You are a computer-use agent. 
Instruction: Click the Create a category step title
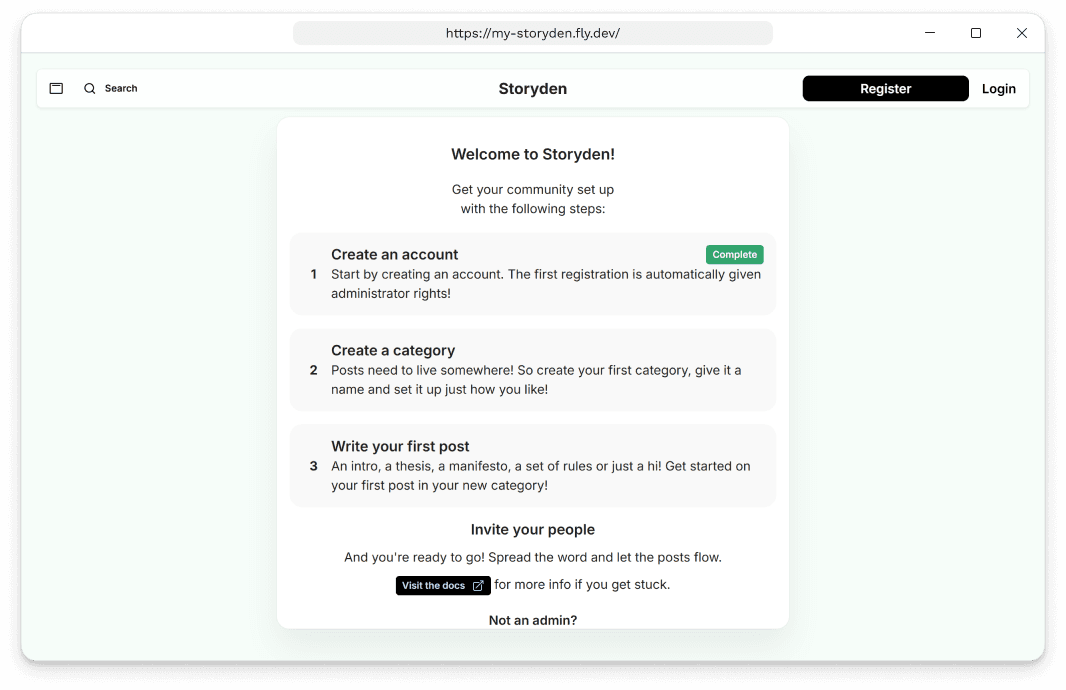point(393,349)
